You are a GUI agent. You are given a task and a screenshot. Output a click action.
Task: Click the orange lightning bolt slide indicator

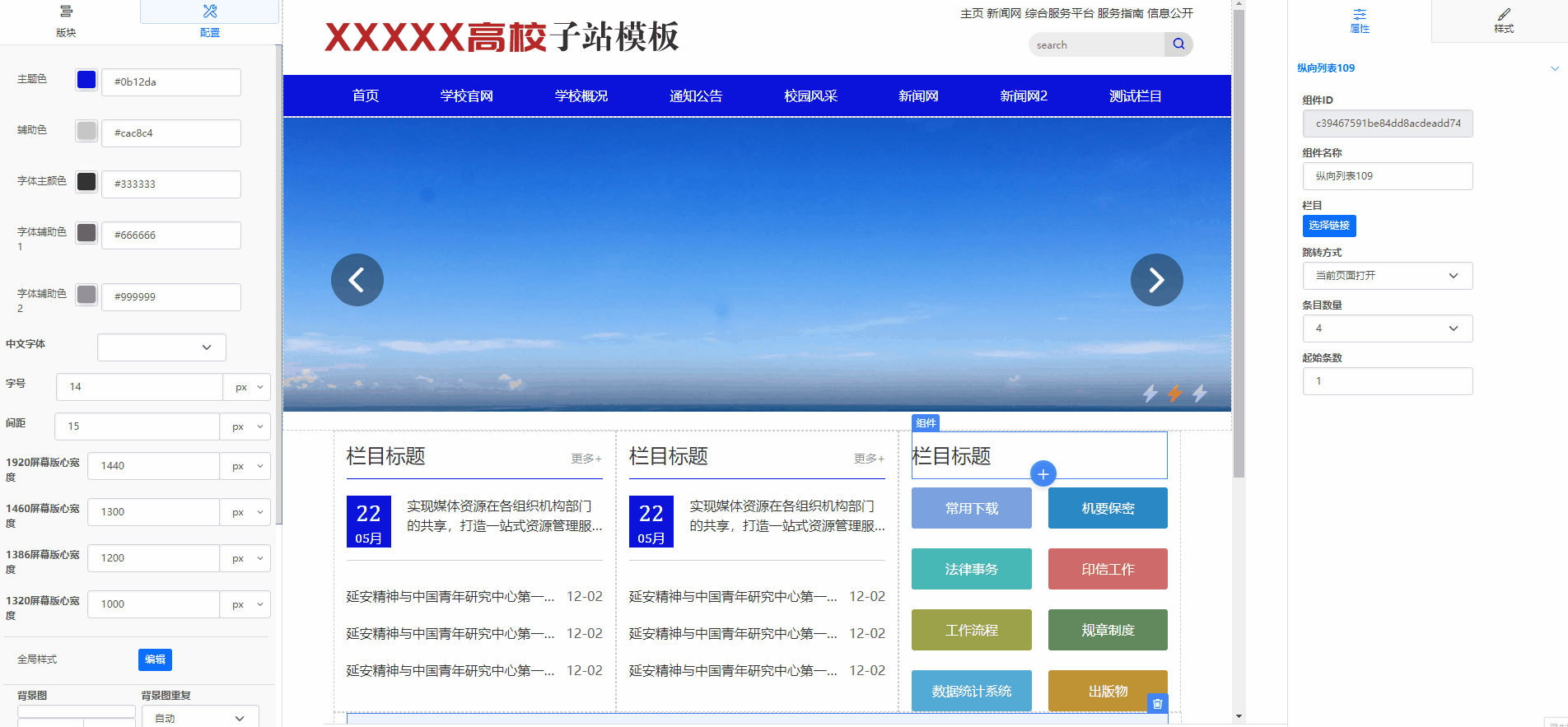coord(1174,394)
